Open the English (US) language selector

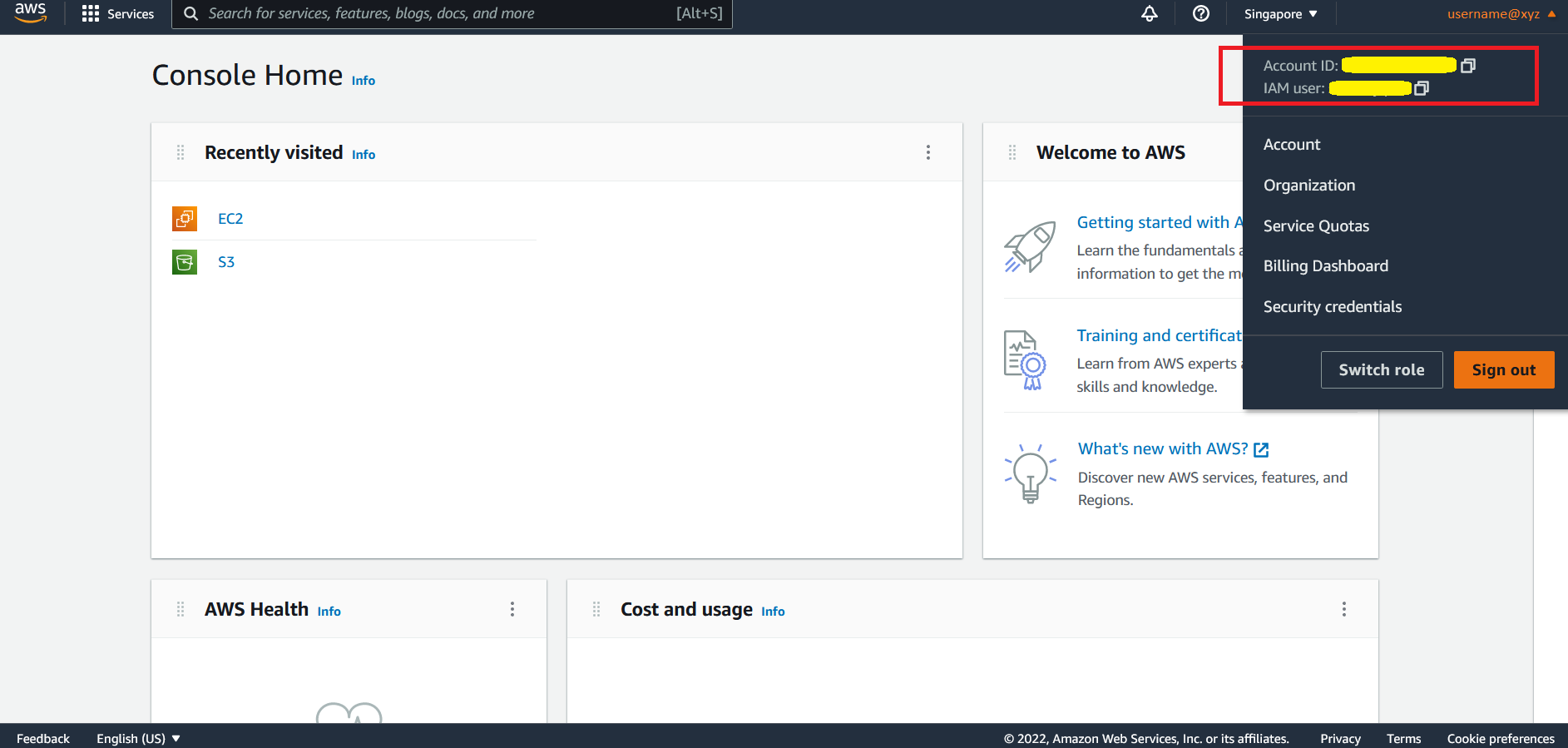tap(138, 738)
